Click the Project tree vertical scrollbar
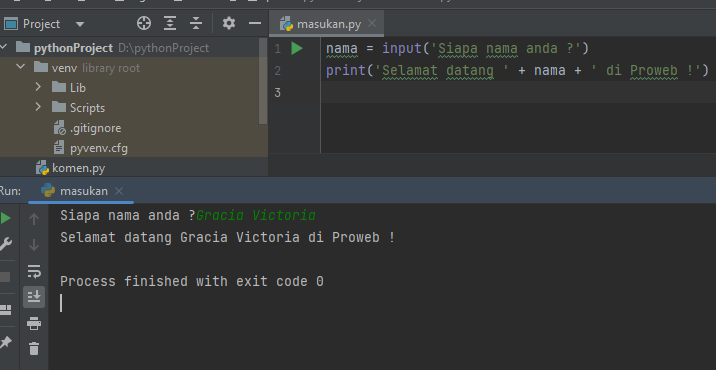Image resolution: width=716 pixels, height=370 pixels. (x=263, y=81)
